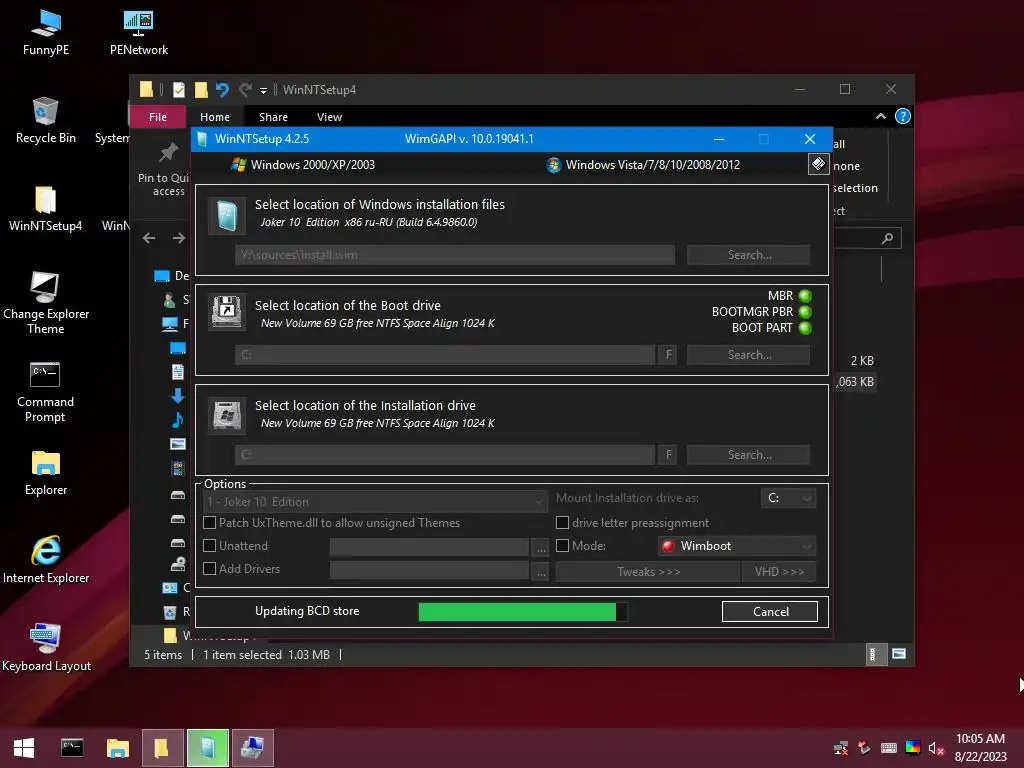
Task: Open Change Explorer Theme shortcut
Action: (46, 303)
